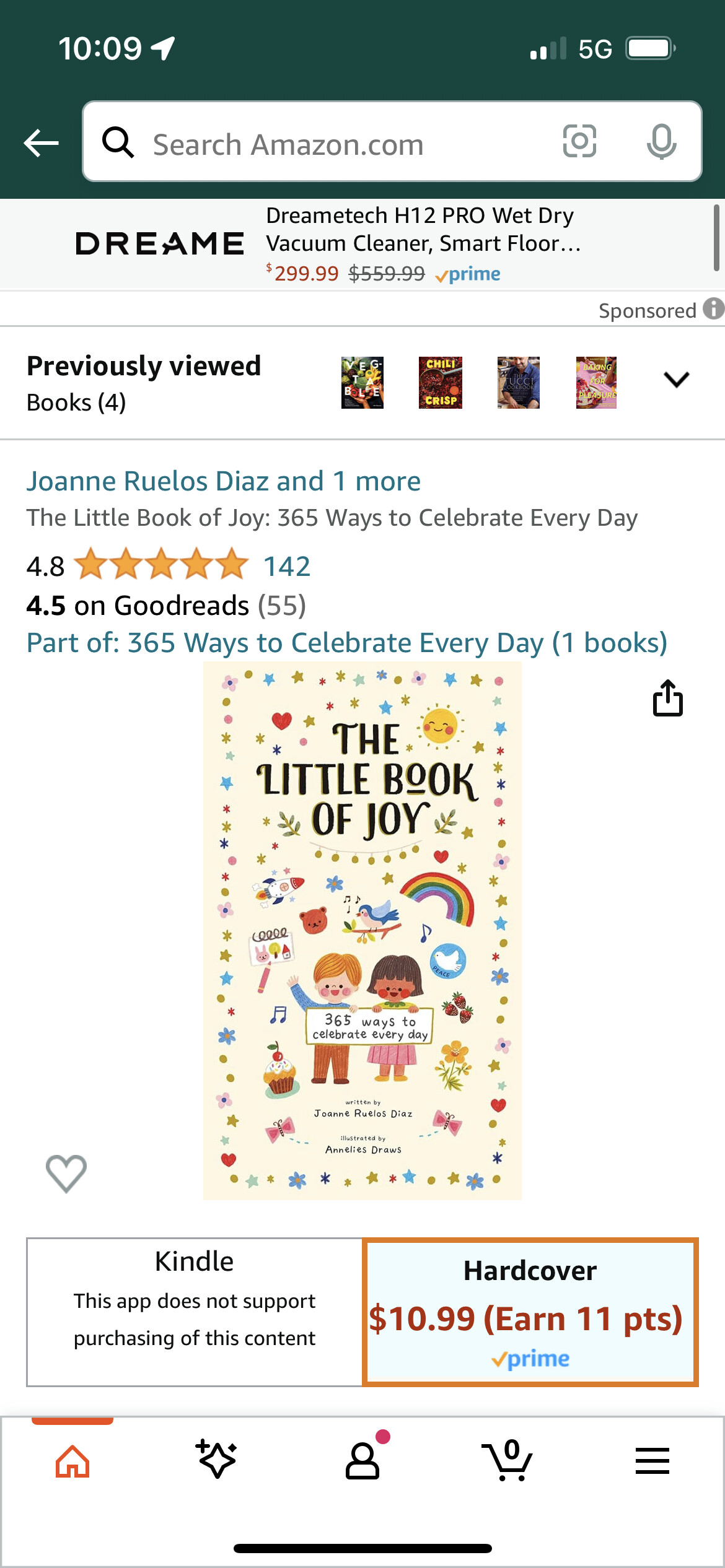Tap the microphone voice search icon
The image size is (725, 1568).
click(x=661, y=141)
